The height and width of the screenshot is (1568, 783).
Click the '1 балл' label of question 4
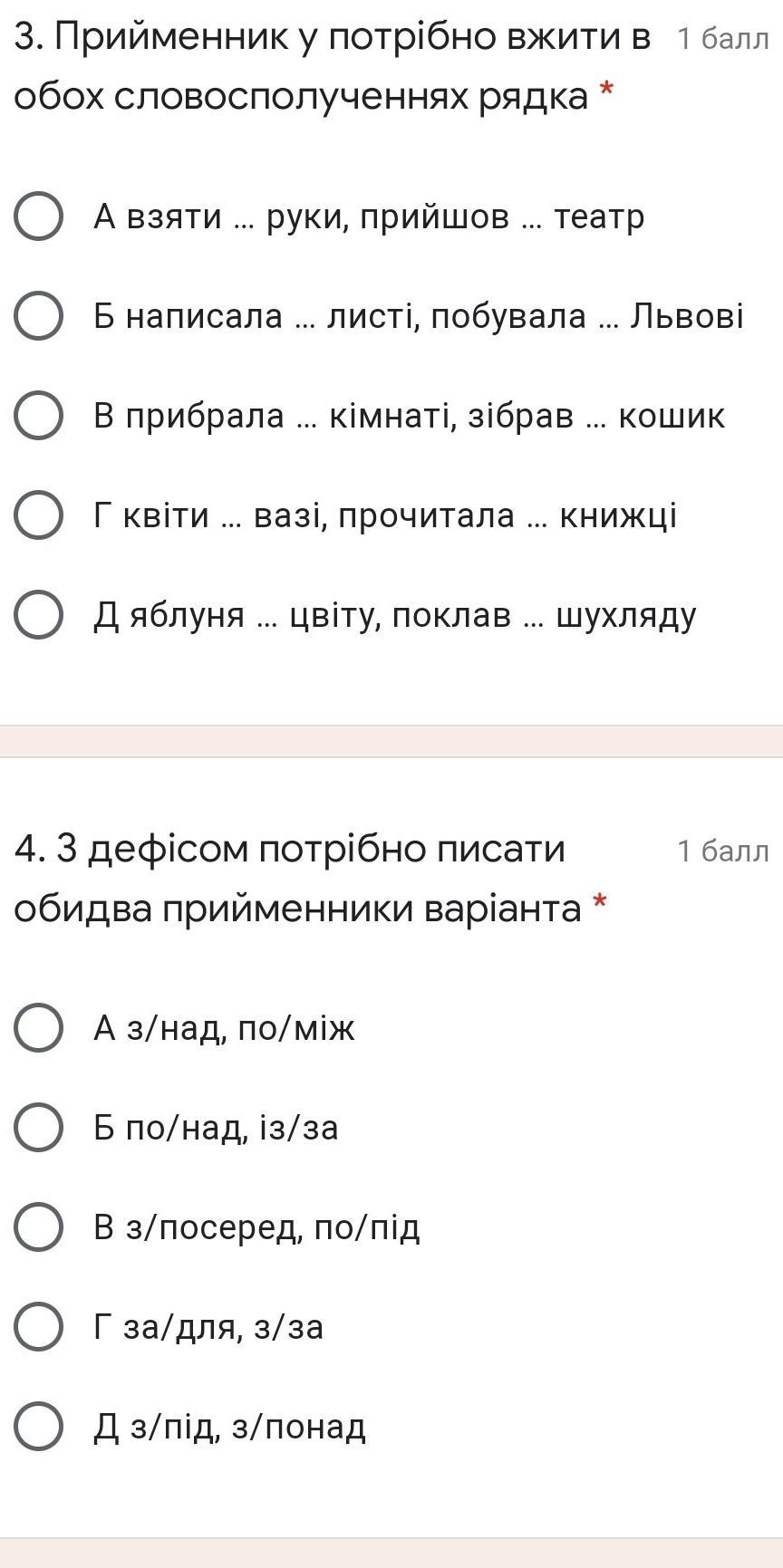pos(722,851)
